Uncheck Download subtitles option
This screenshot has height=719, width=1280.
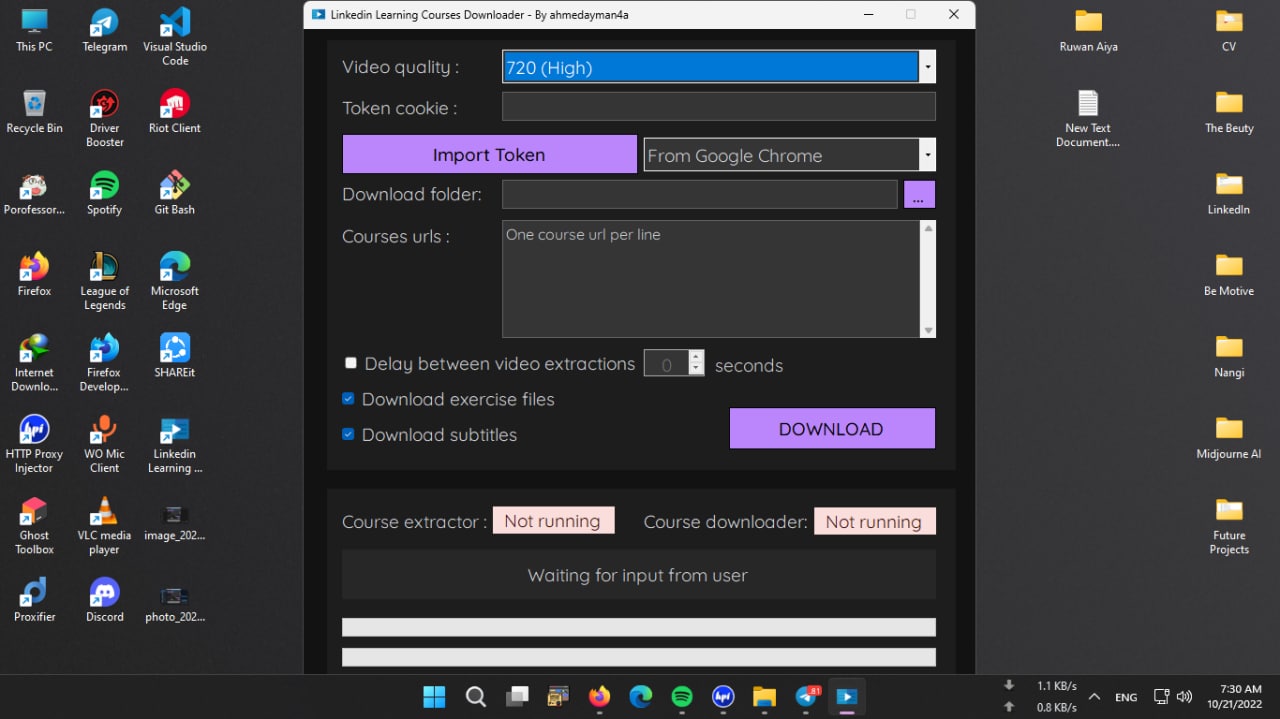pyautogui.click(x=348, y=434)
